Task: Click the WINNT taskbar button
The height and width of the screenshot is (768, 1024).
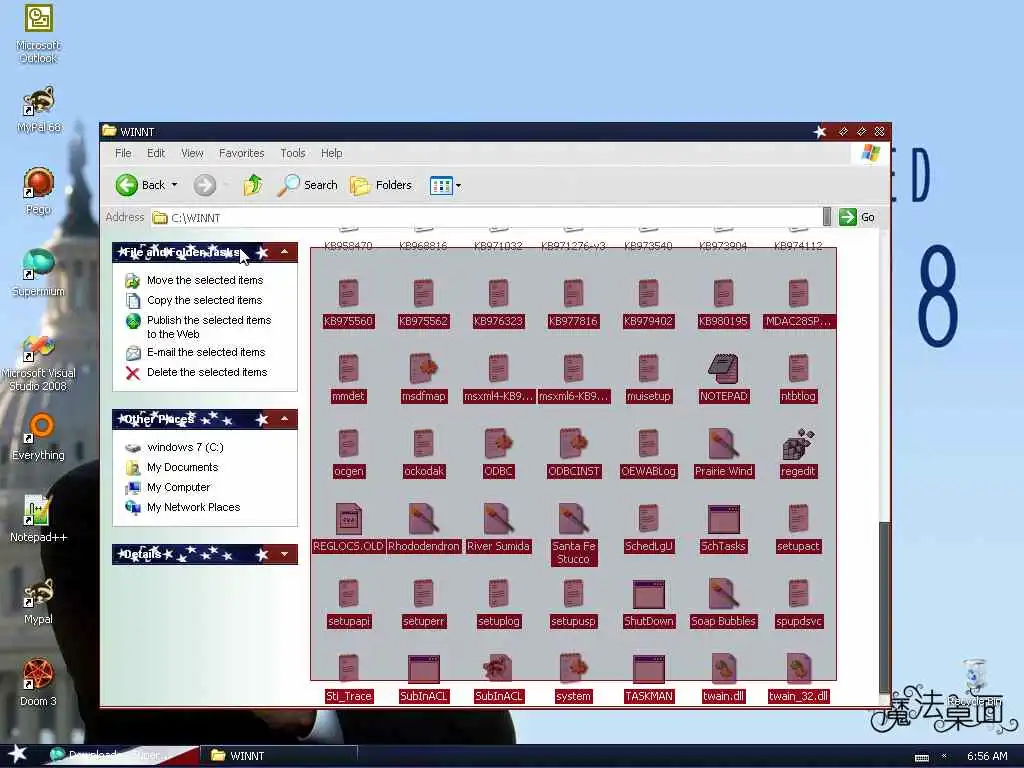Action: (x=279, y=756)
